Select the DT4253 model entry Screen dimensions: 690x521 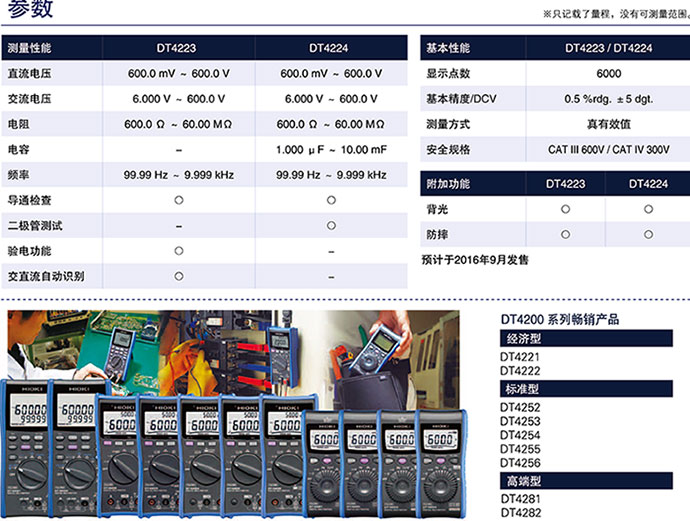(x=520, y=422)
